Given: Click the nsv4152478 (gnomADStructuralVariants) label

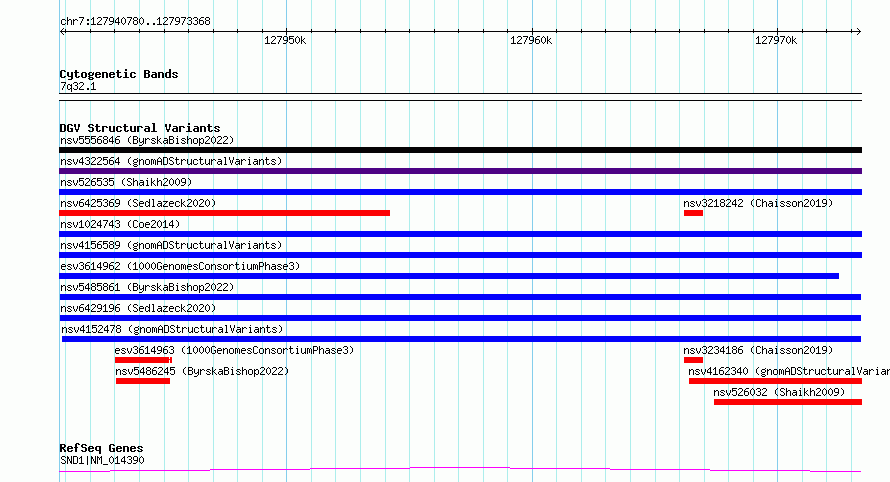Looking at the screenshot, I should (172, 329).
